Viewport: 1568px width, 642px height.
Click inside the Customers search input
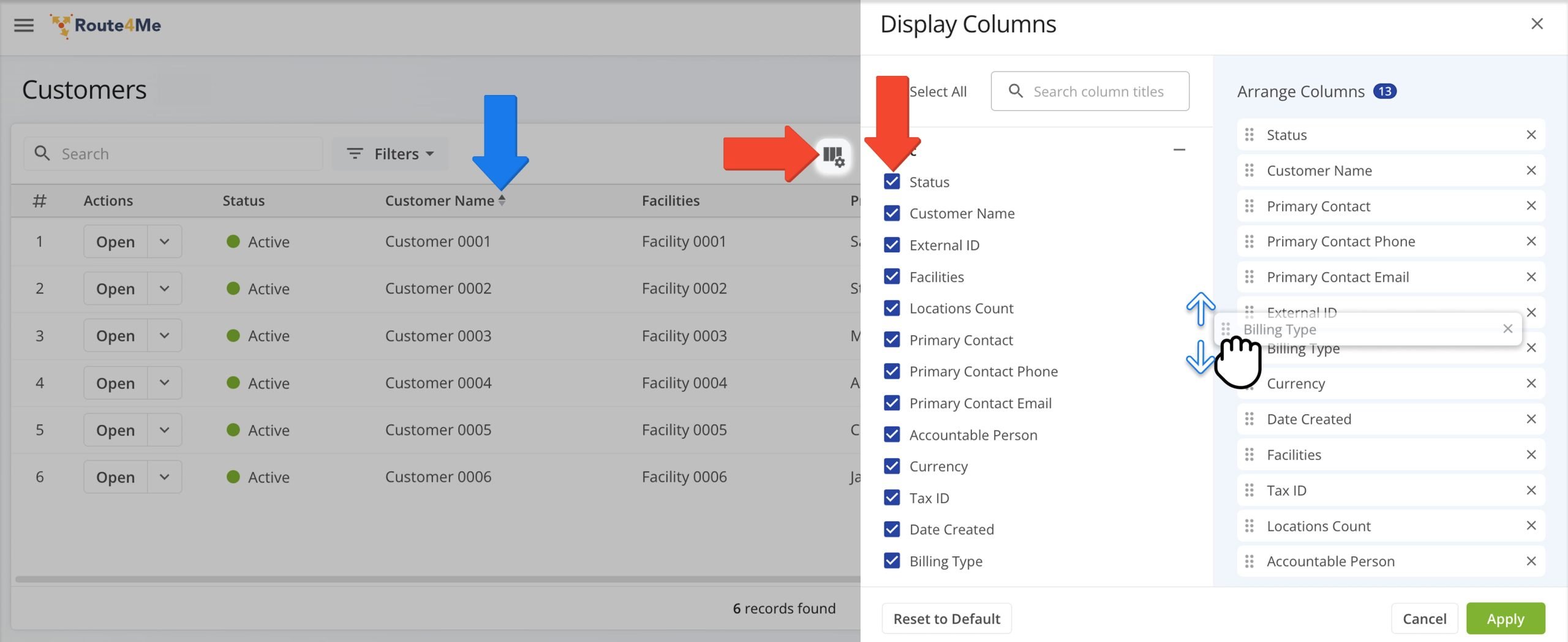[x=171, y=153]
